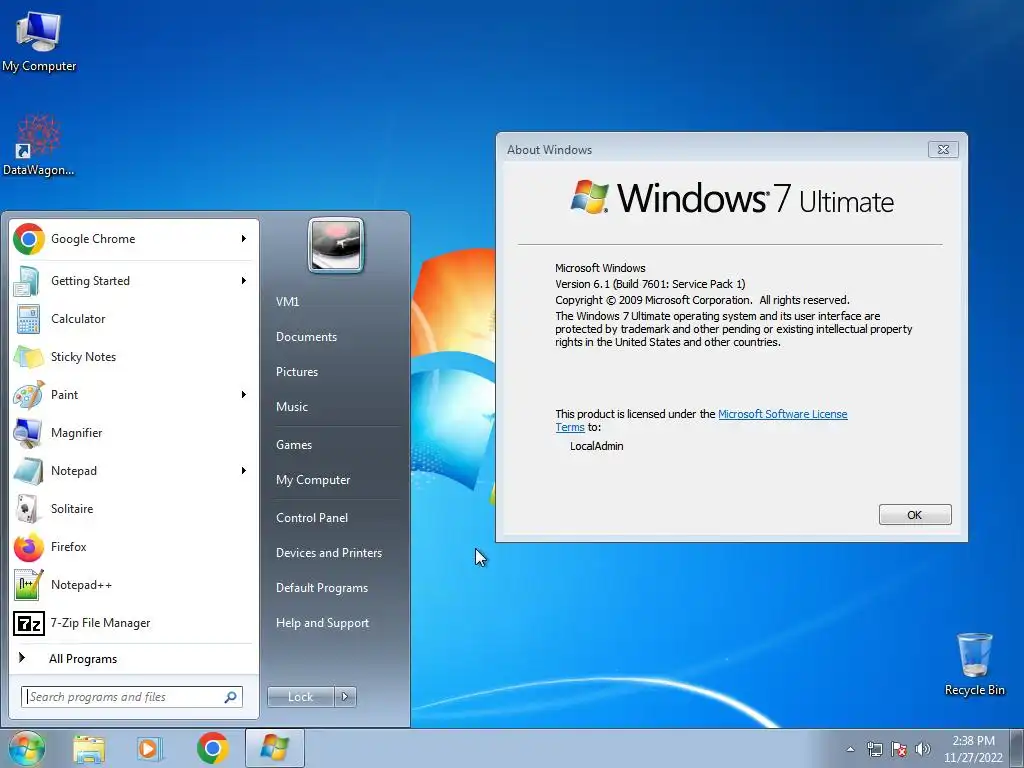
Task: Expand Notepad recent files arrow
Action: tap(244, 470)
